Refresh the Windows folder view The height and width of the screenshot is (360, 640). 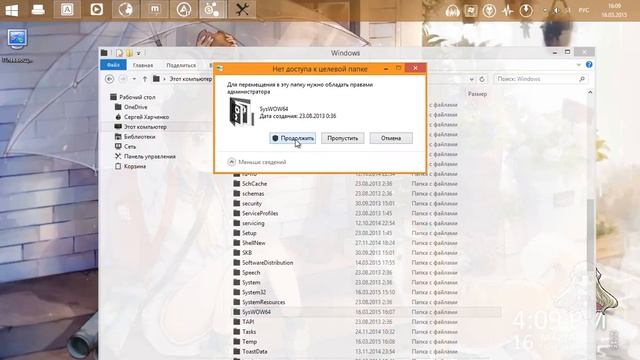pyautogui.click(x=482, y=79)
